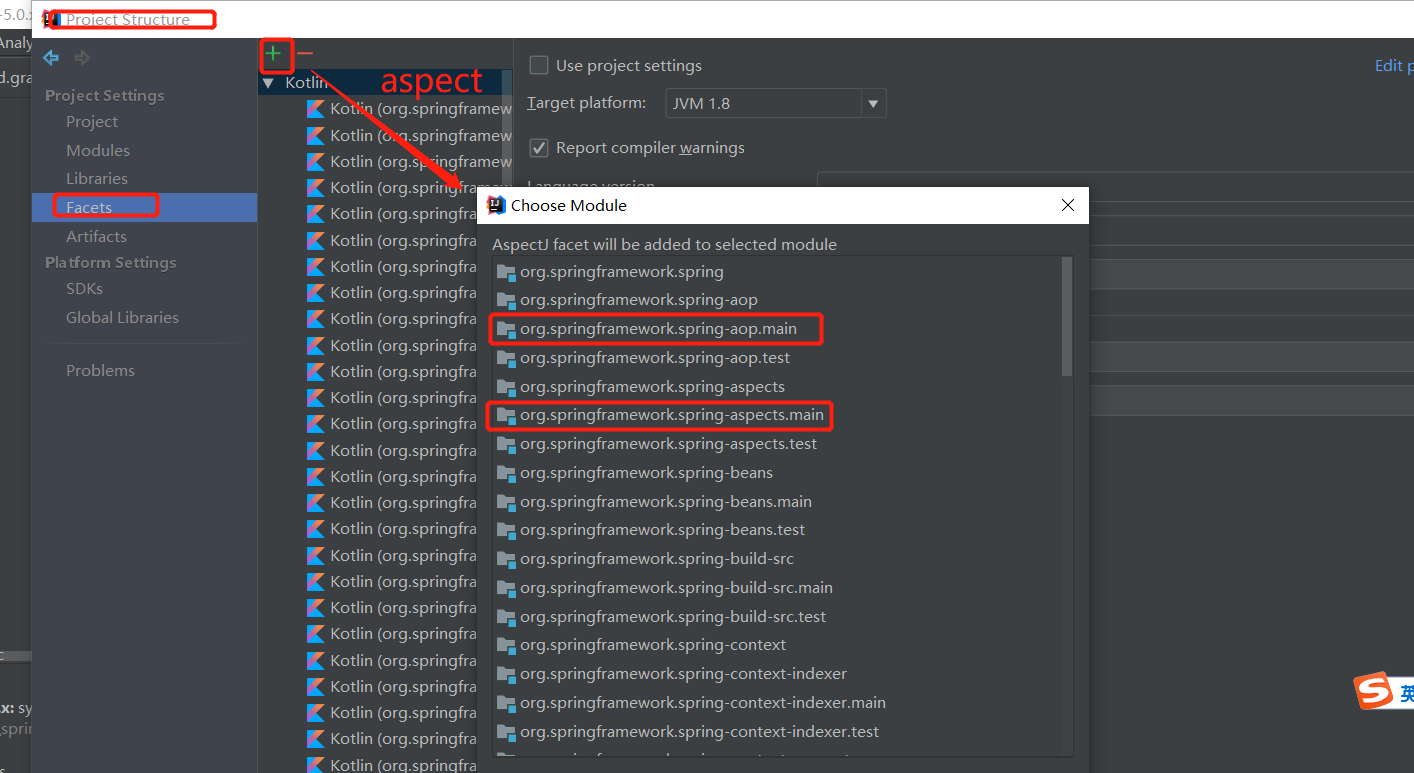
Task: Click module icon beside org.springframework.spring
Action: (506, 272)
